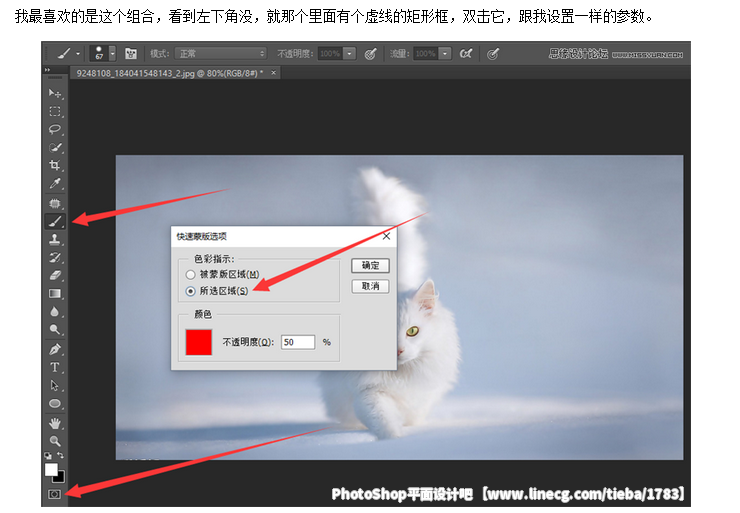Select the Hand tool
The height and width of the screenshot is (513, 740).
(55, 423)
